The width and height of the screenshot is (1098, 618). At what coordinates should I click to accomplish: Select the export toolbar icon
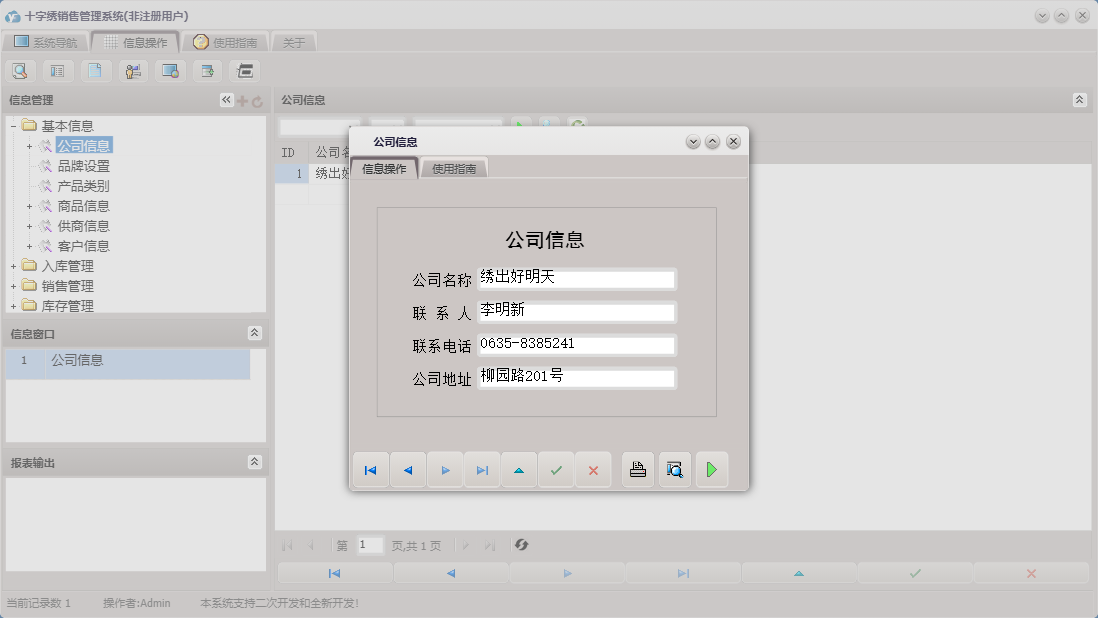206,70
